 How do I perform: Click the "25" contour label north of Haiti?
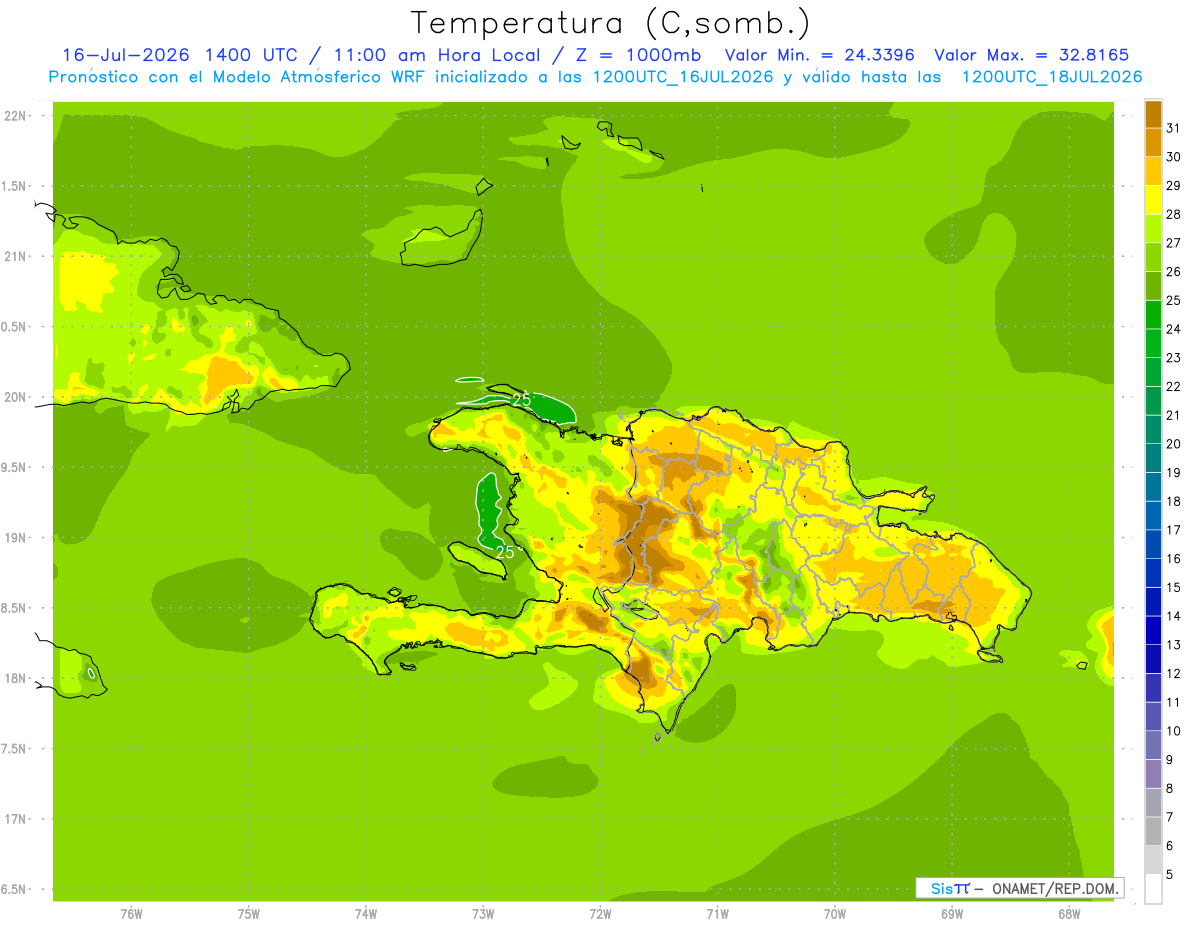click(521, 400)
